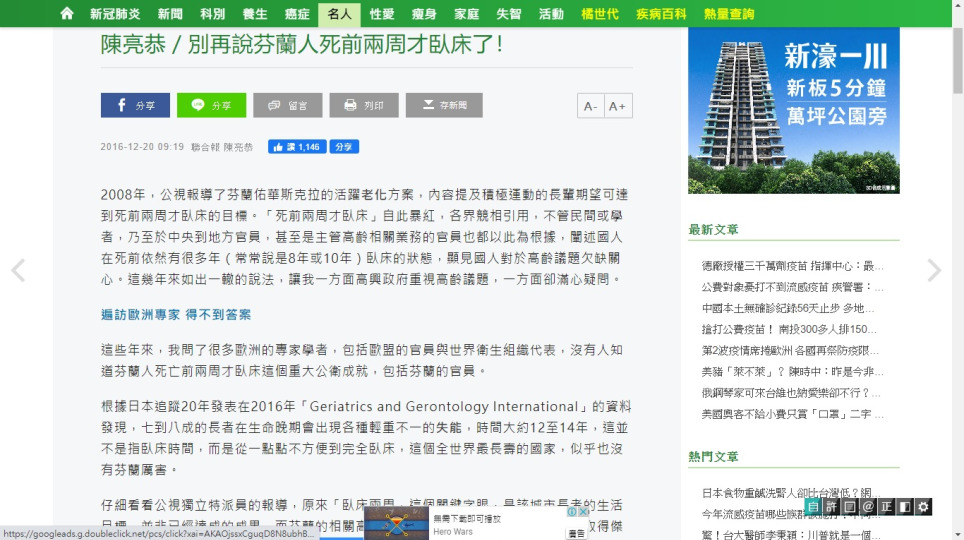Select the 名人 tab in the navigation
The width and height of the screenshot is (964, 540).
[x=339, y=14]
